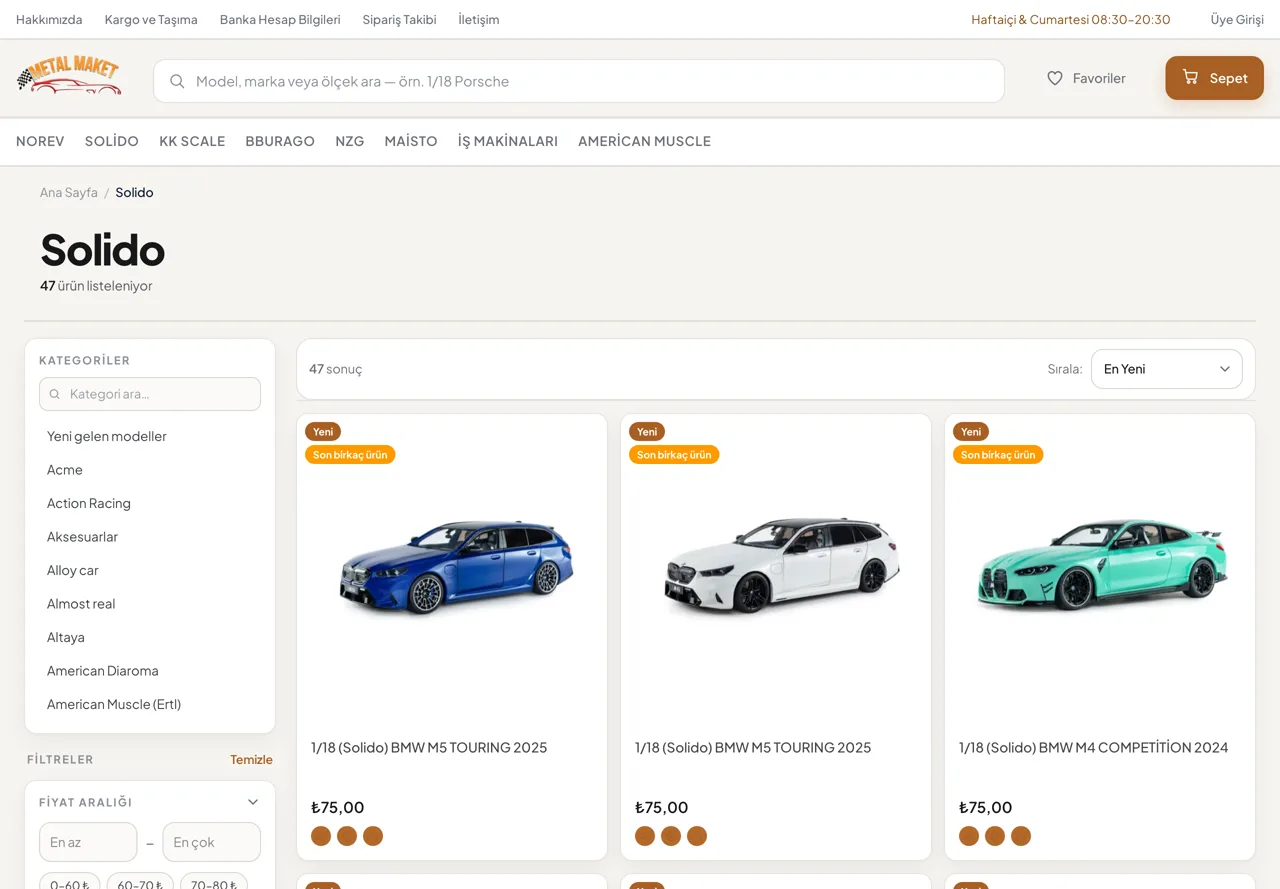Open the Hakkımızda page
Viewport: 1280px width, 889px height.
coord(49,19)
